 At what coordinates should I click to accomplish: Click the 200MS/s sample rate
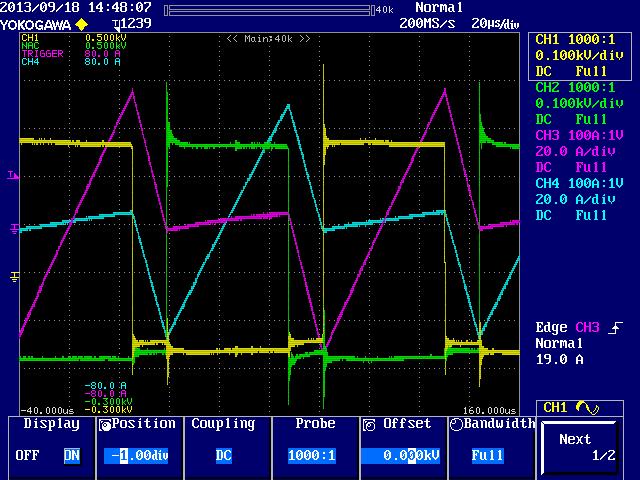[x=427, y=23]
